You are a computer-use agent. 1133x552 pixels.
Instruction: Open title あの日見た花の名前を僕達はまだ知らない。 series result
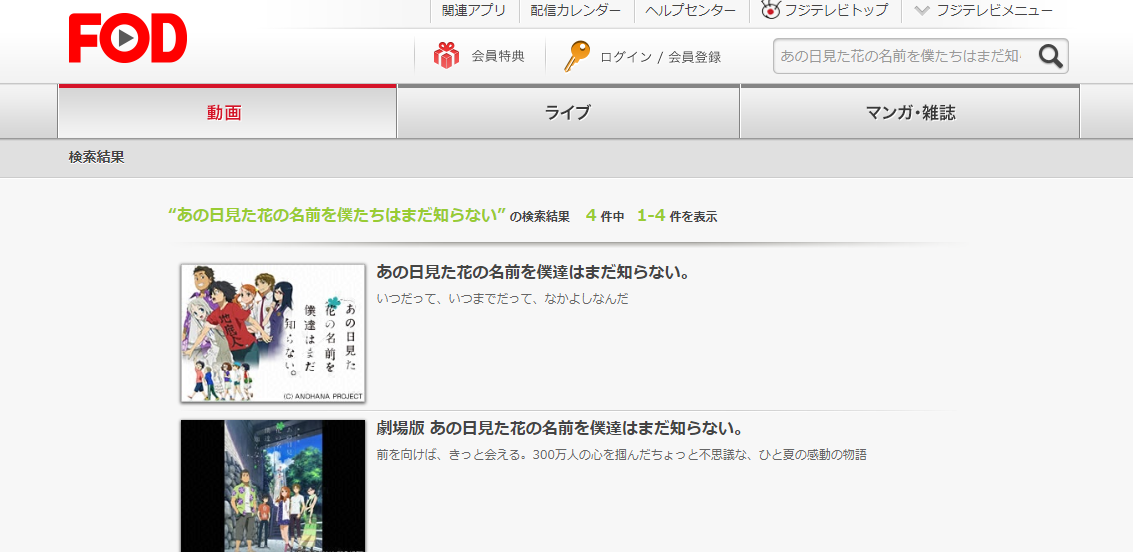535,273
